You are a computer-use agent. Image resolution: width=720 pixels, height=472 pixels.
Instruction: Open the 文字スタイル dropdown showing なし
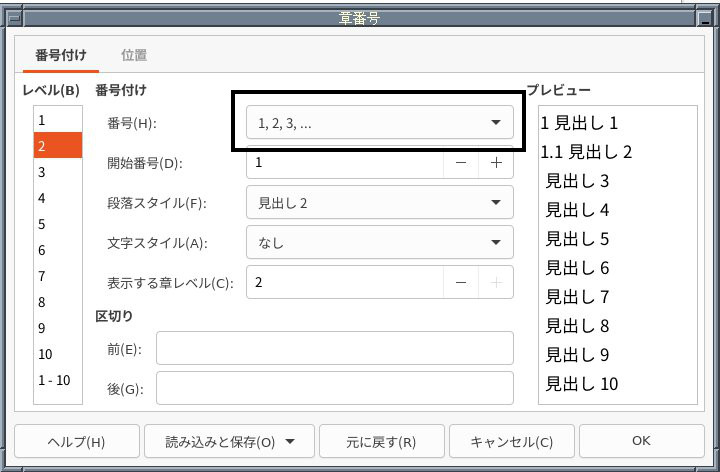[x=380, y=242]
